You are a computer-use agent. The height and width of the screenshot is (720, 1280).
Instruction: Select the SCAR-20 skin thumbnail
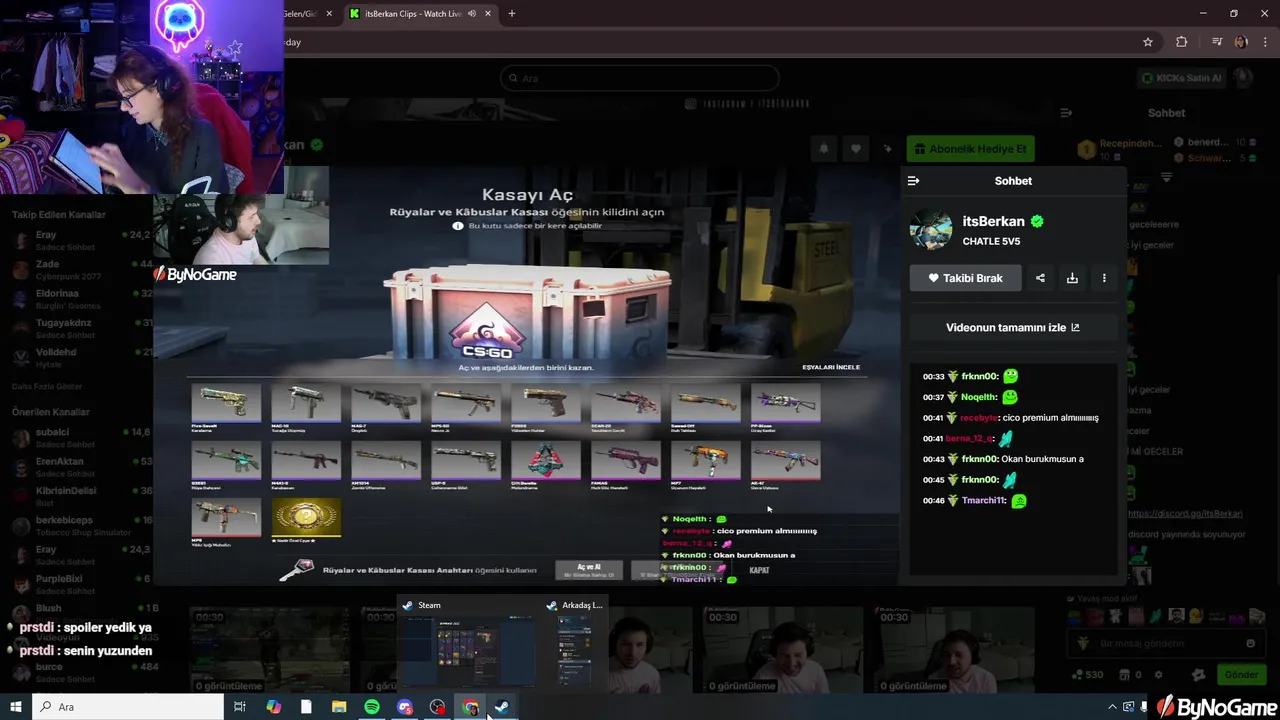[626, 404]
